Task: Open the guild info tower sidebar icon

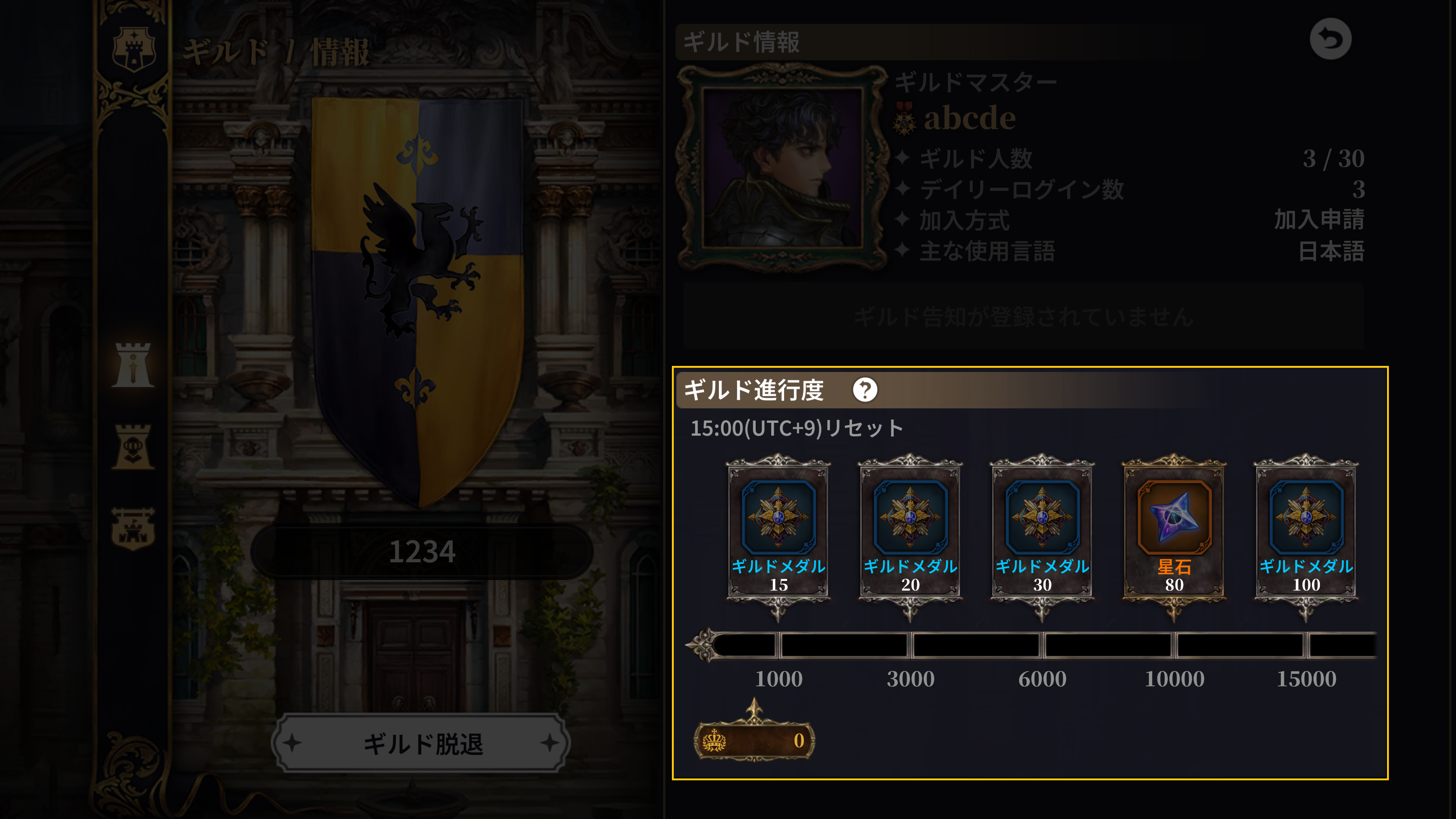Action: click(133, 364)
